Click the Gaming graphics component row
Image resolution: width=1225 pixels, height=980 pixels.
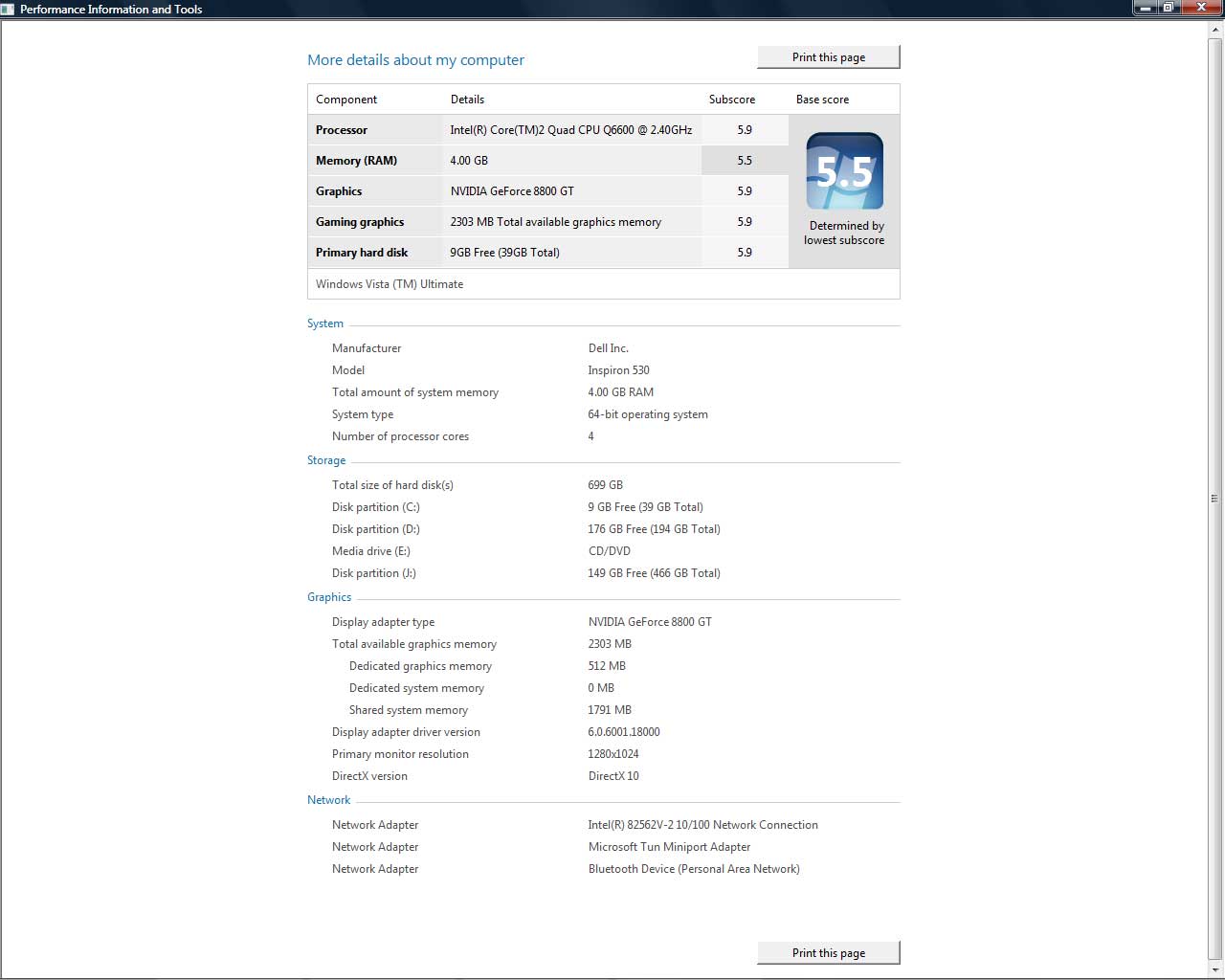pos(548,222)
